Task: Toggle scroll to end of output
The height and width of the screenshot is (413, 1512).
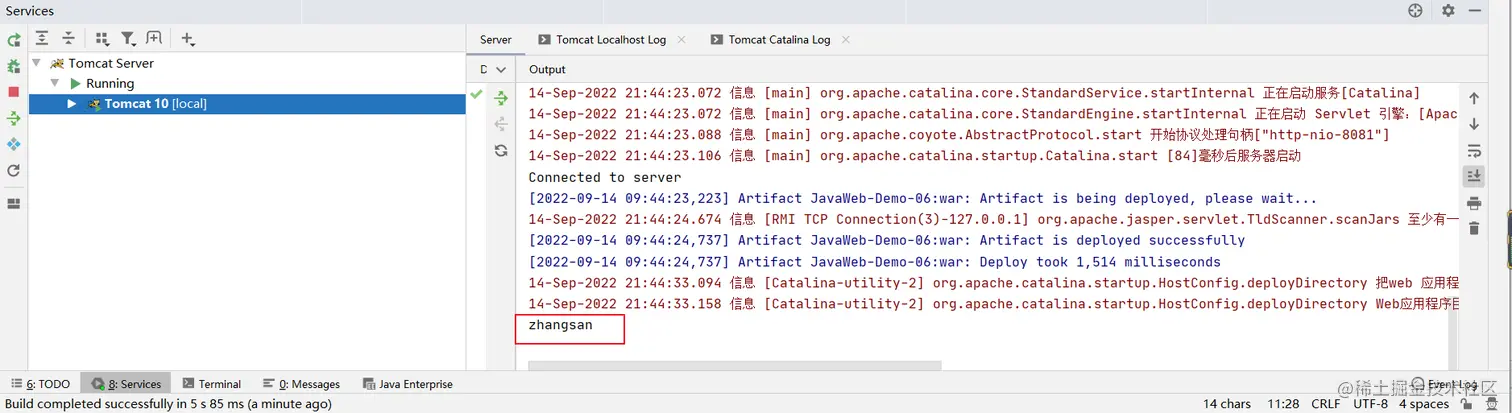Action: click(1474, 176)
